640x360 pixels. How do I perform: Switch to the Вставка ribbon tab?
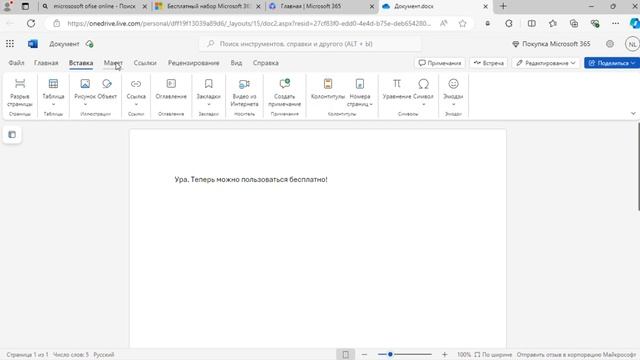pos(81,63)
